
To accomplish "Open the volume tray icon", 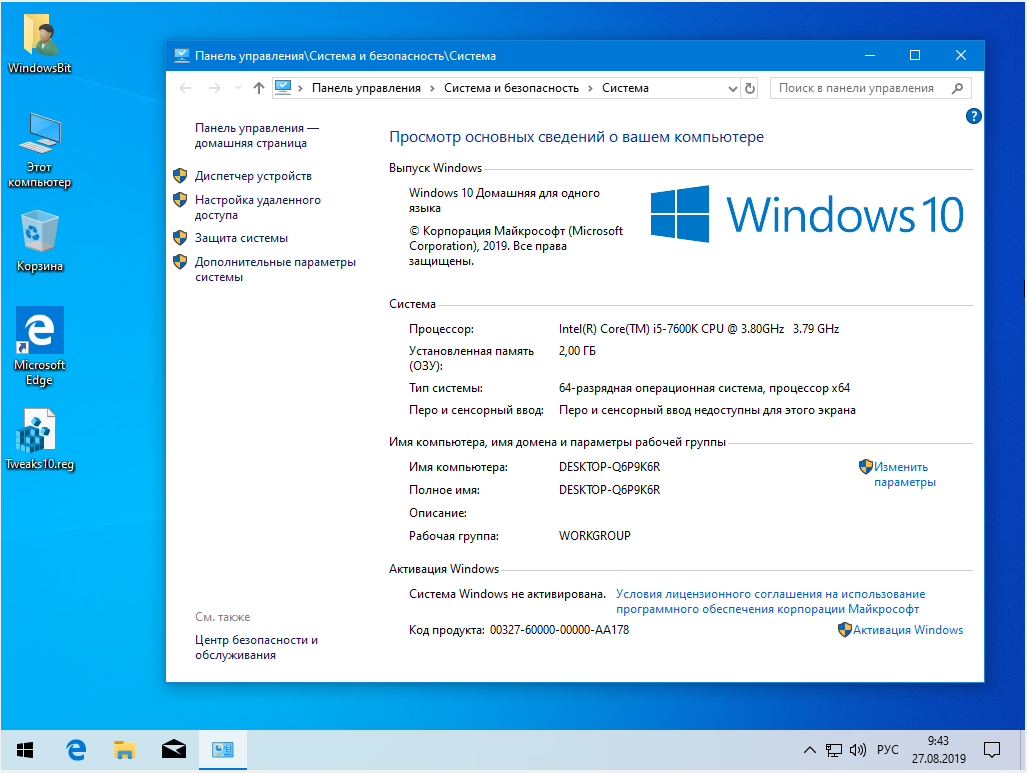I will click(x=857, y=750).
